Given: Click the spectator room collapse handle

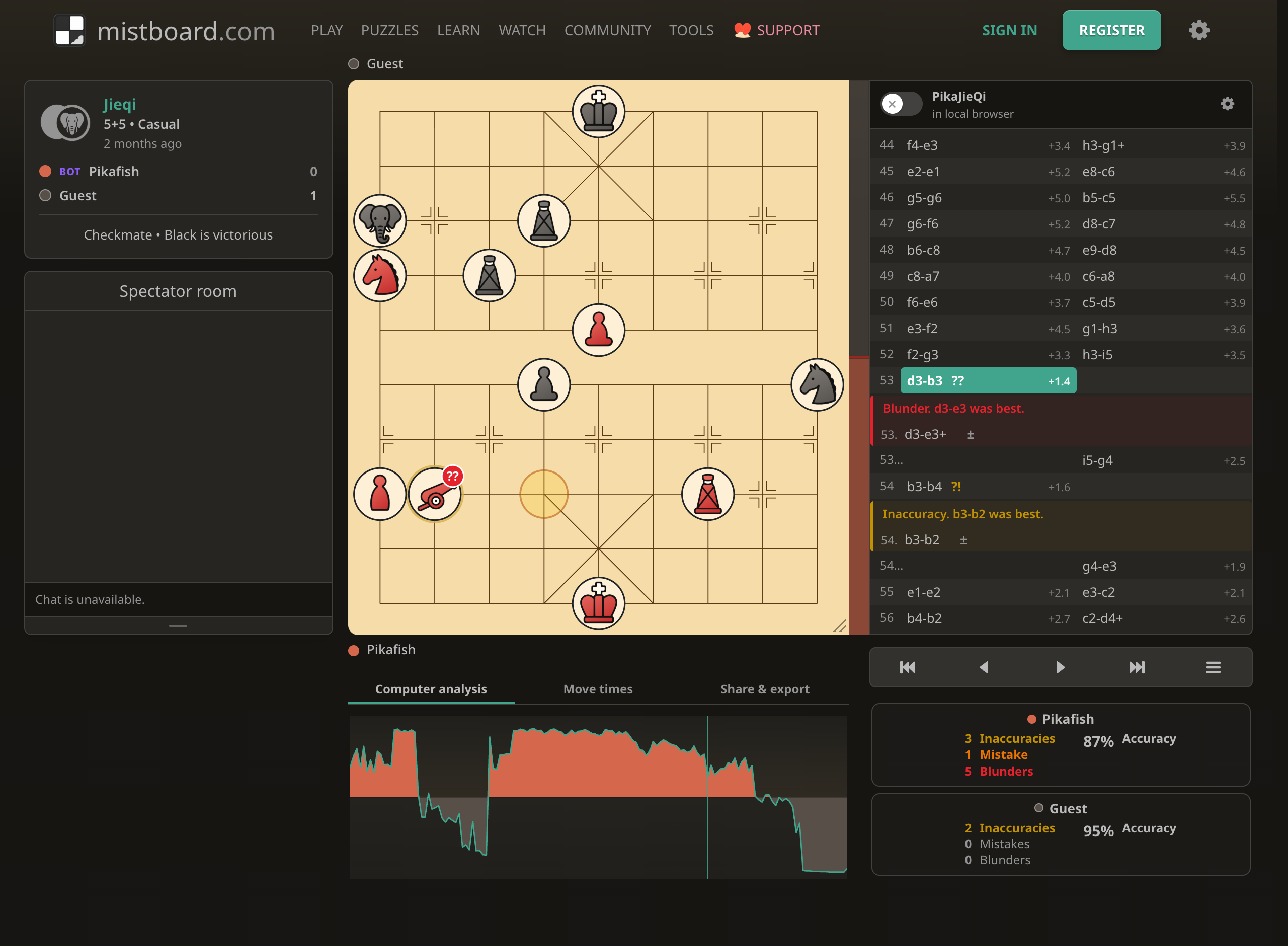Looking at the screenshot, I should pyautogui.click(x=178, y=625).
